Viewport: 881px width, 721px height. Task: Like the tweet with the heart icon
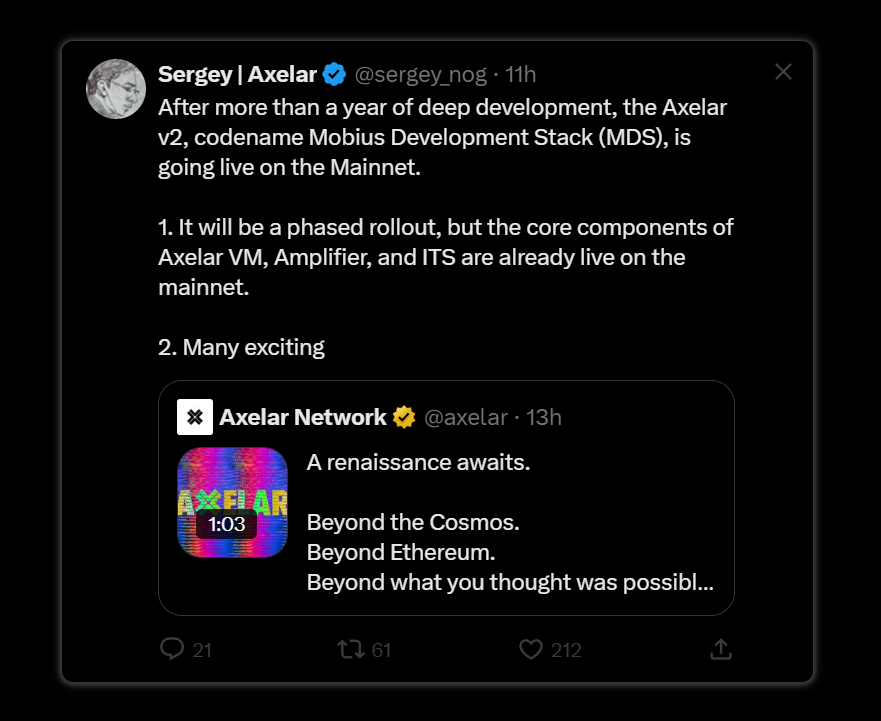coord(531,650)
